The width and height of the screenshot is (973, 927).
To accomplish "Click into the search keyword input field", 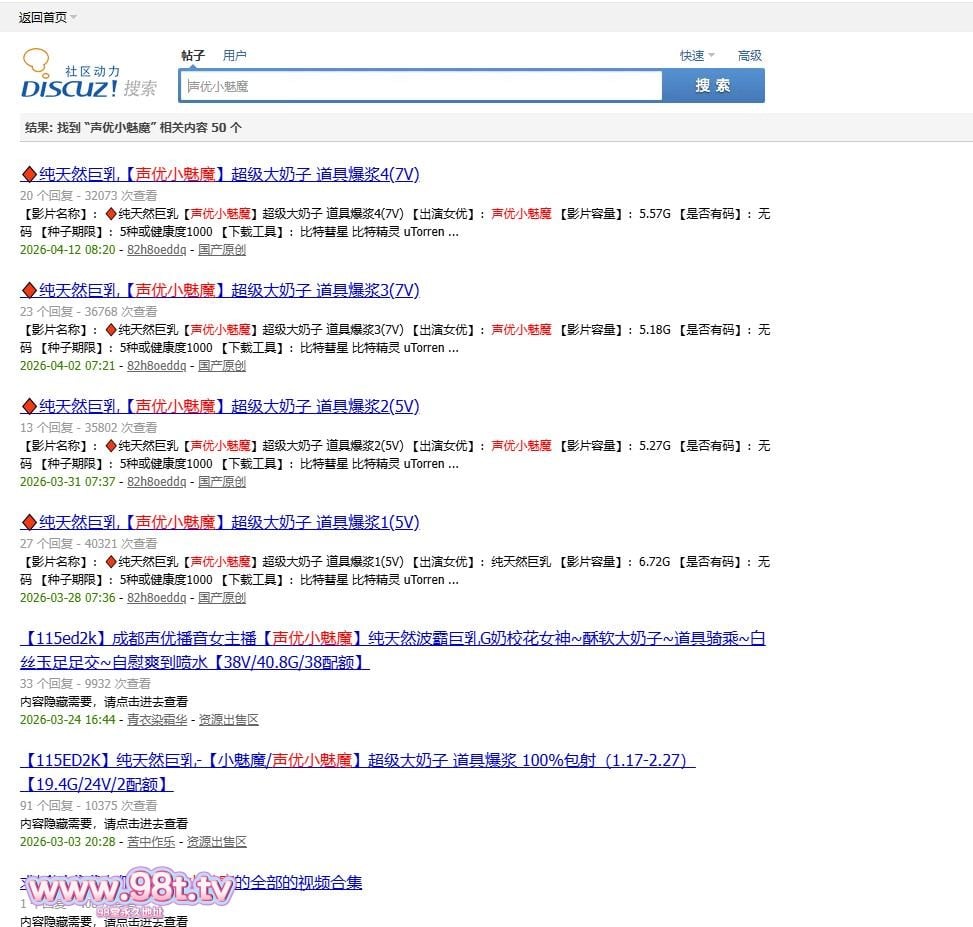I will [x=420, y=86].
